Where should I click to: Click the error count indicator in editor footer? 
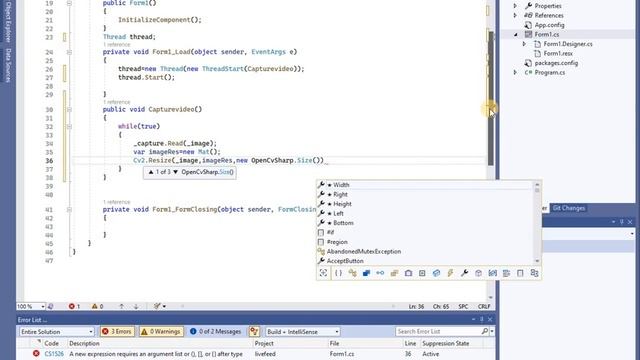point(74,306)
